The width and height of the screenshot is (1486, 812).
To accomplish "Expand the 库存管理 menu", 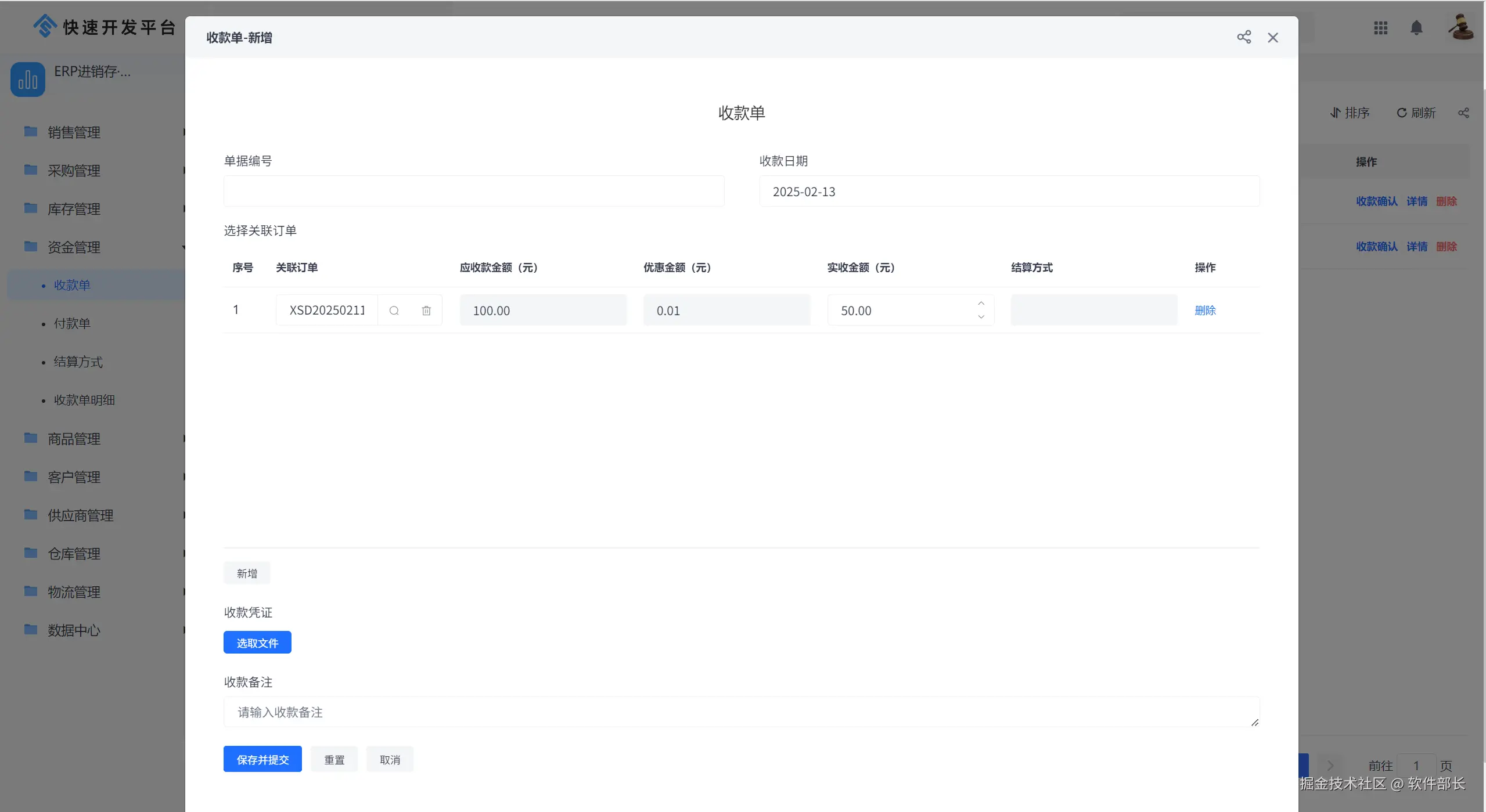I will pyautogui.click(x=74, y=209).
